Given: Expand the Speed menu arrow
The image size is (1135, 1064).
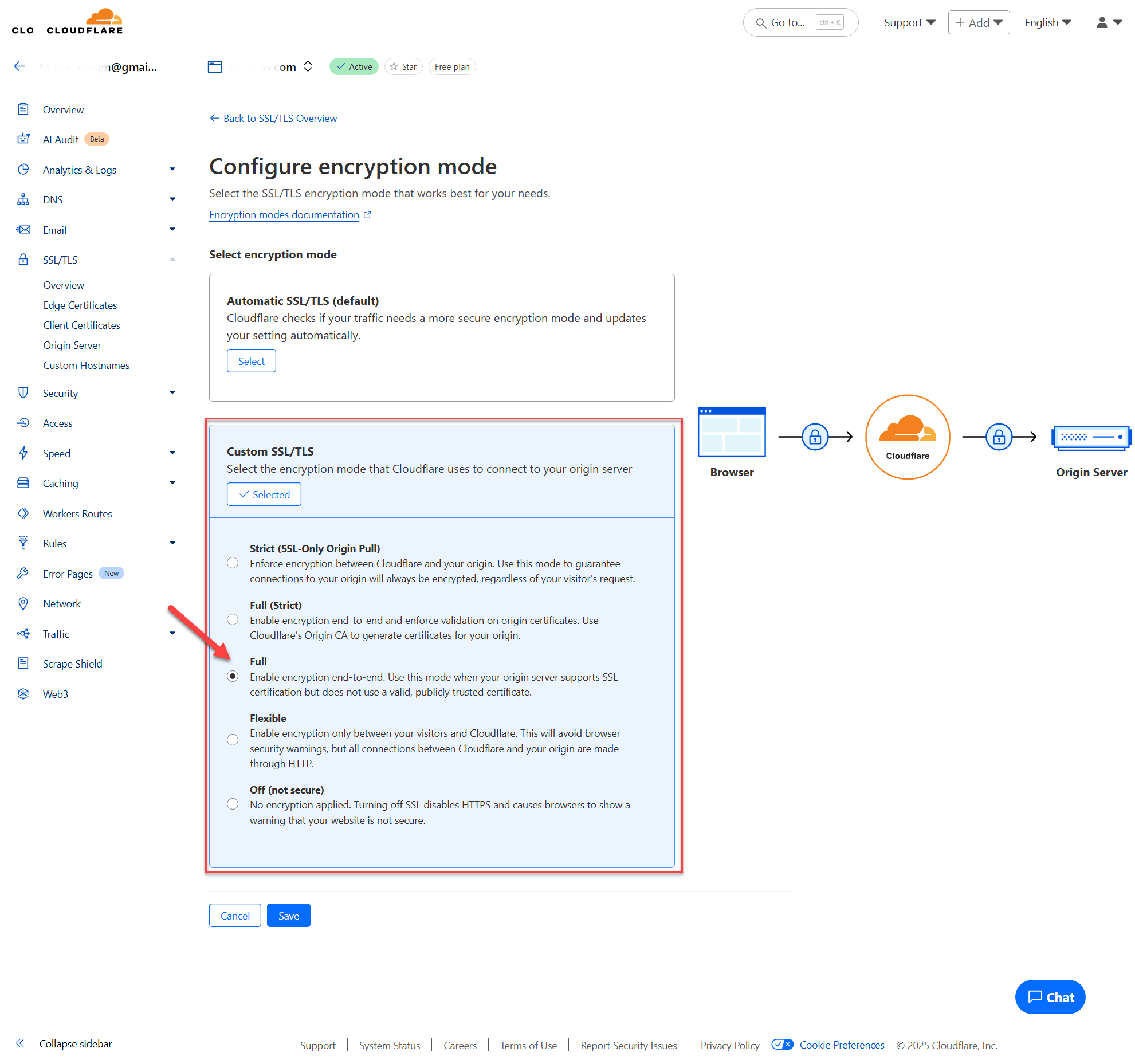Looking at the screenshot, I should [x=172, y=453].
